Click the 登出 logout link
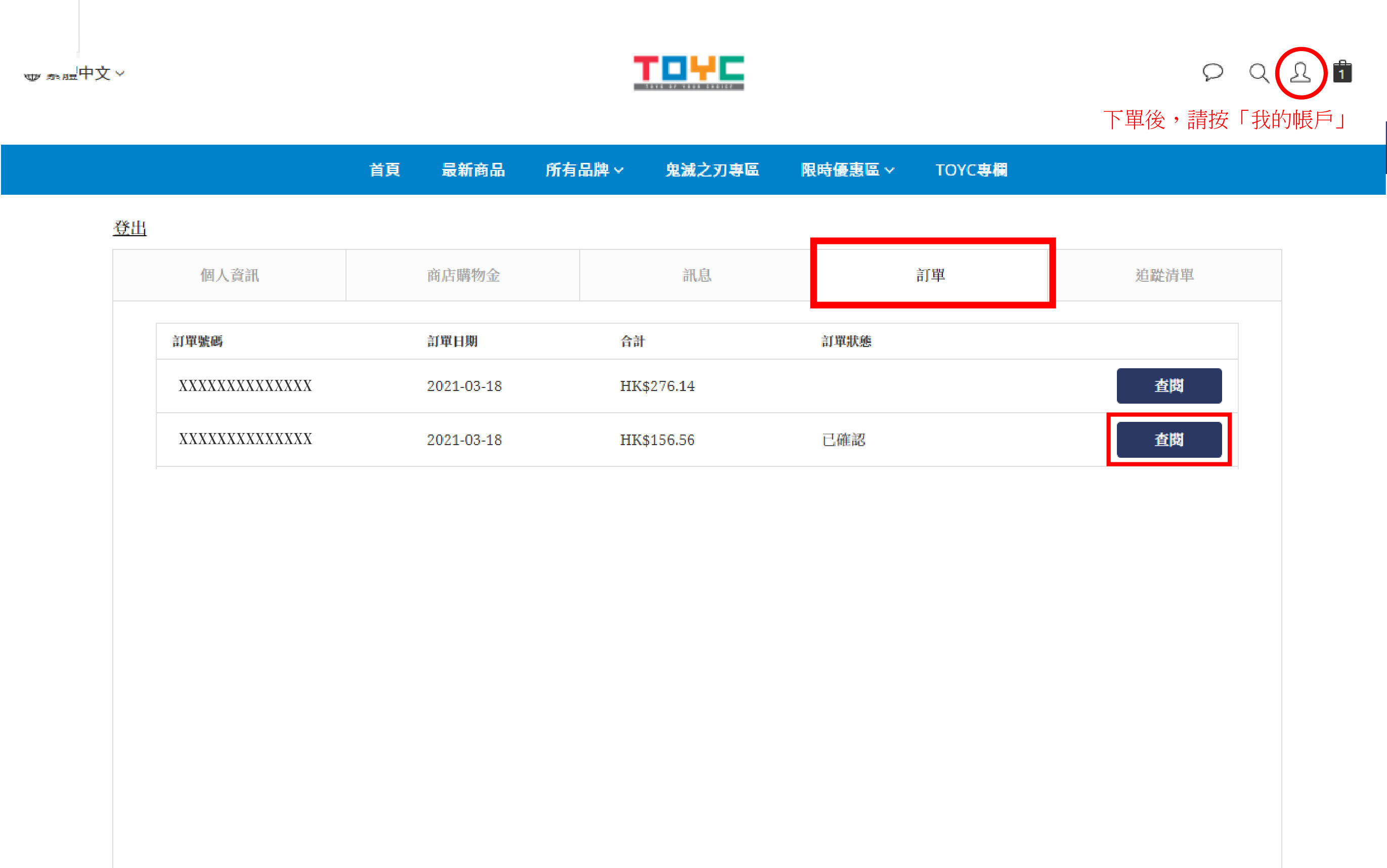Viewport: 1387px width, 868px height. 129,228
